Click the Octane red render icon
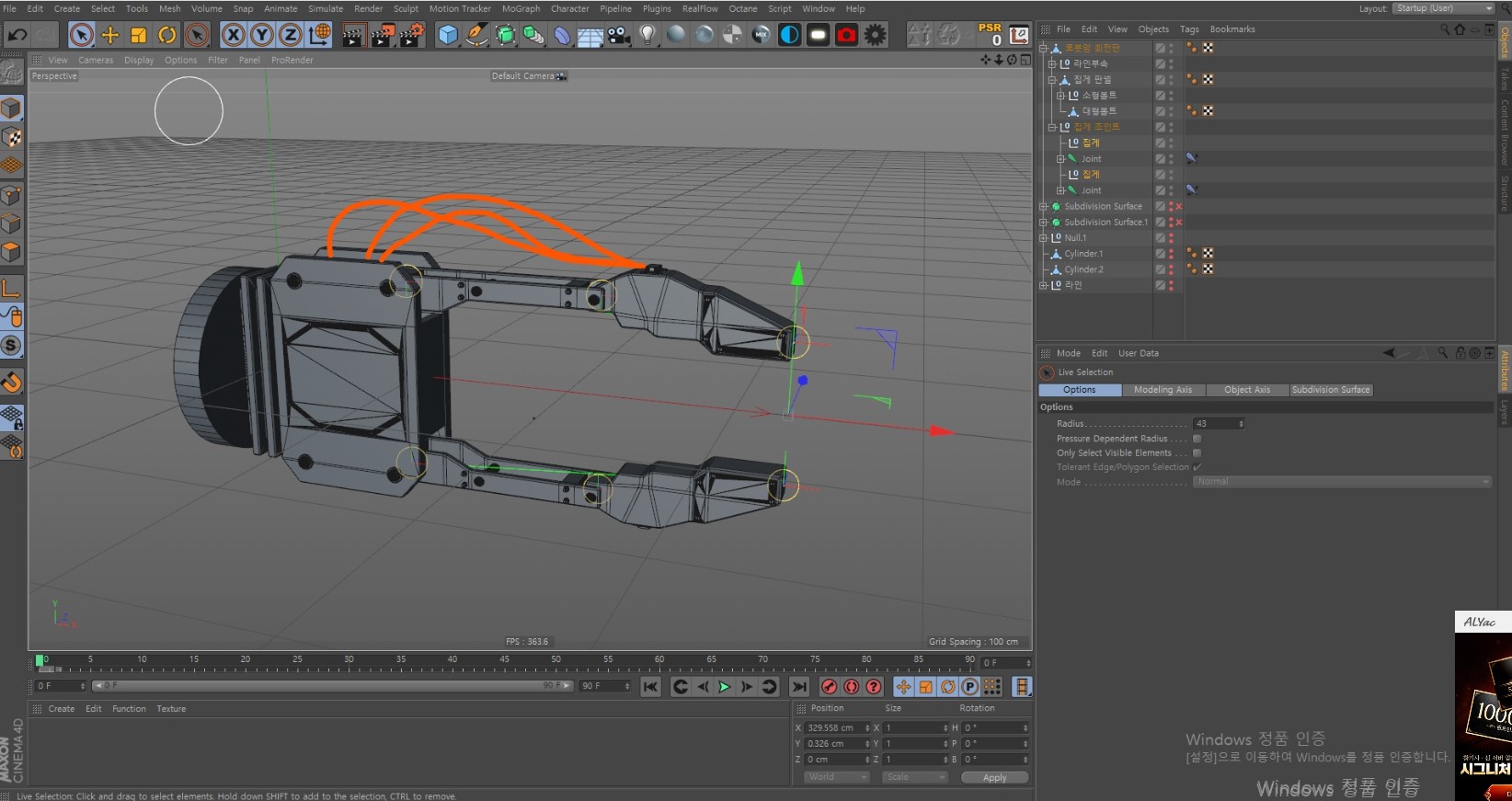1512x801 pixels. (847, 35)
